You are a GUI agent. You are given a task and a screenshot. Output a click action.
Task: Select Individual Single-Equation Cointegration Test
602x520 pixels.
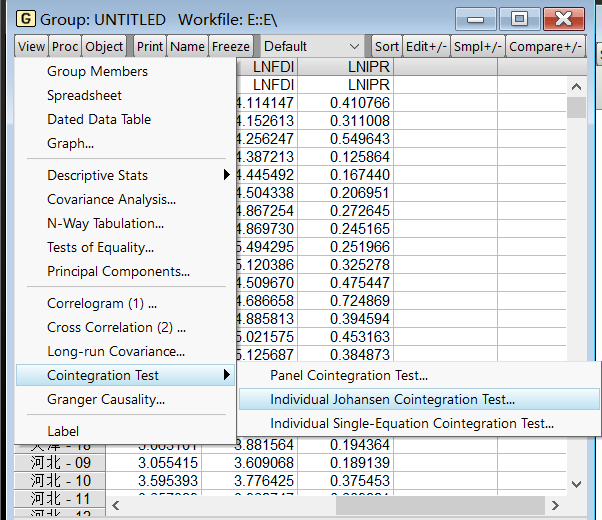tap(411, 423)
